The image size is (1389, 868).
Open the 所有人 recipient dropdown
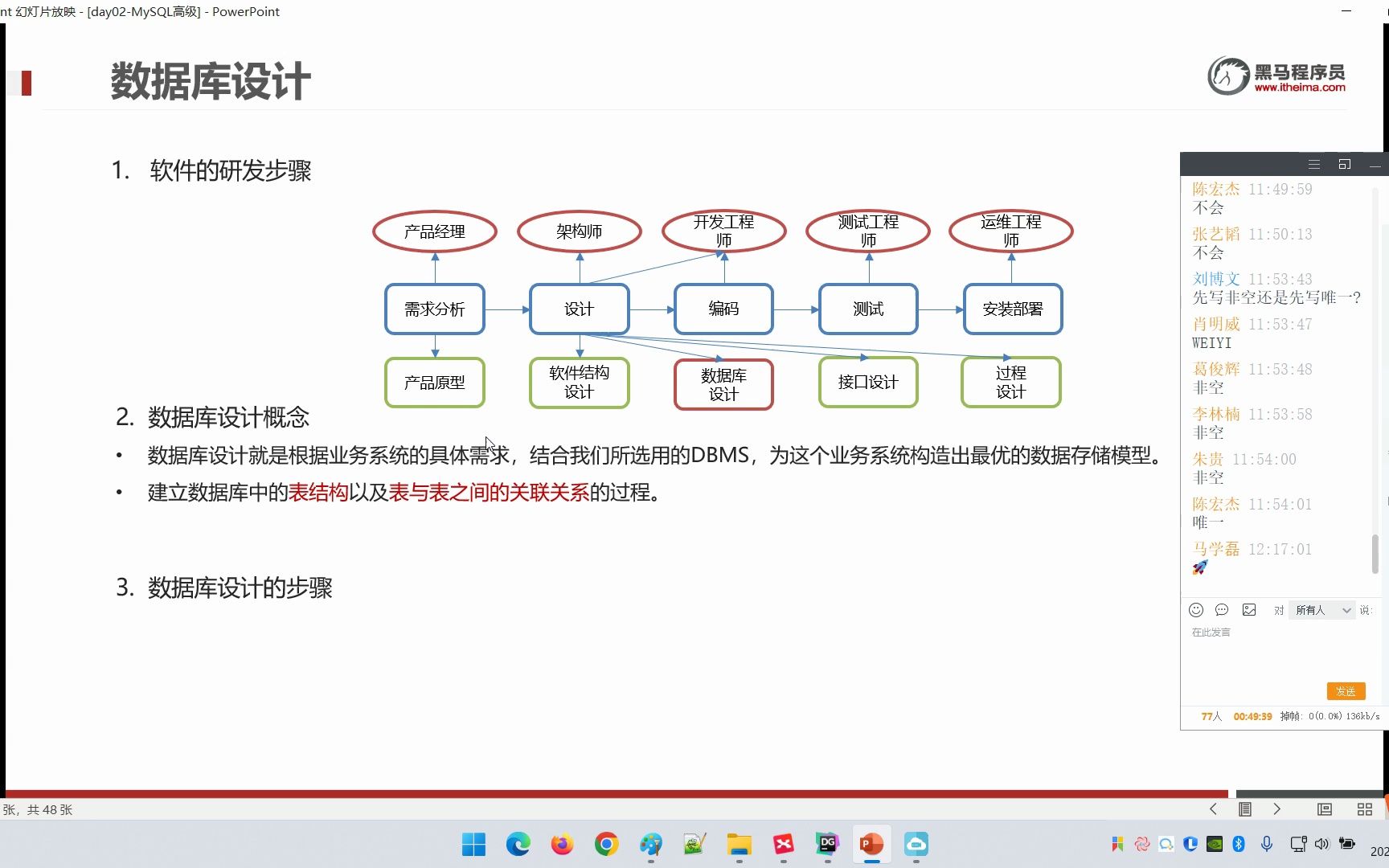click(x=1322, y=610)
